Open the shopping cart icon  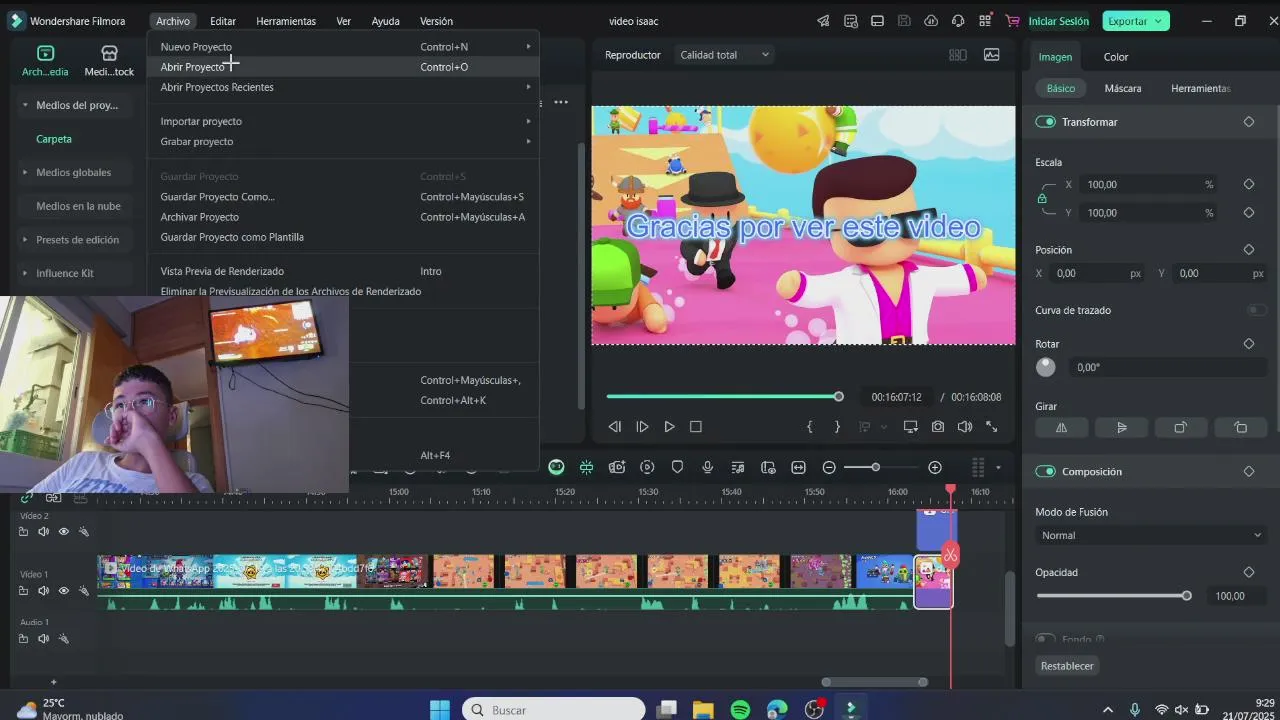(1012, 21)
